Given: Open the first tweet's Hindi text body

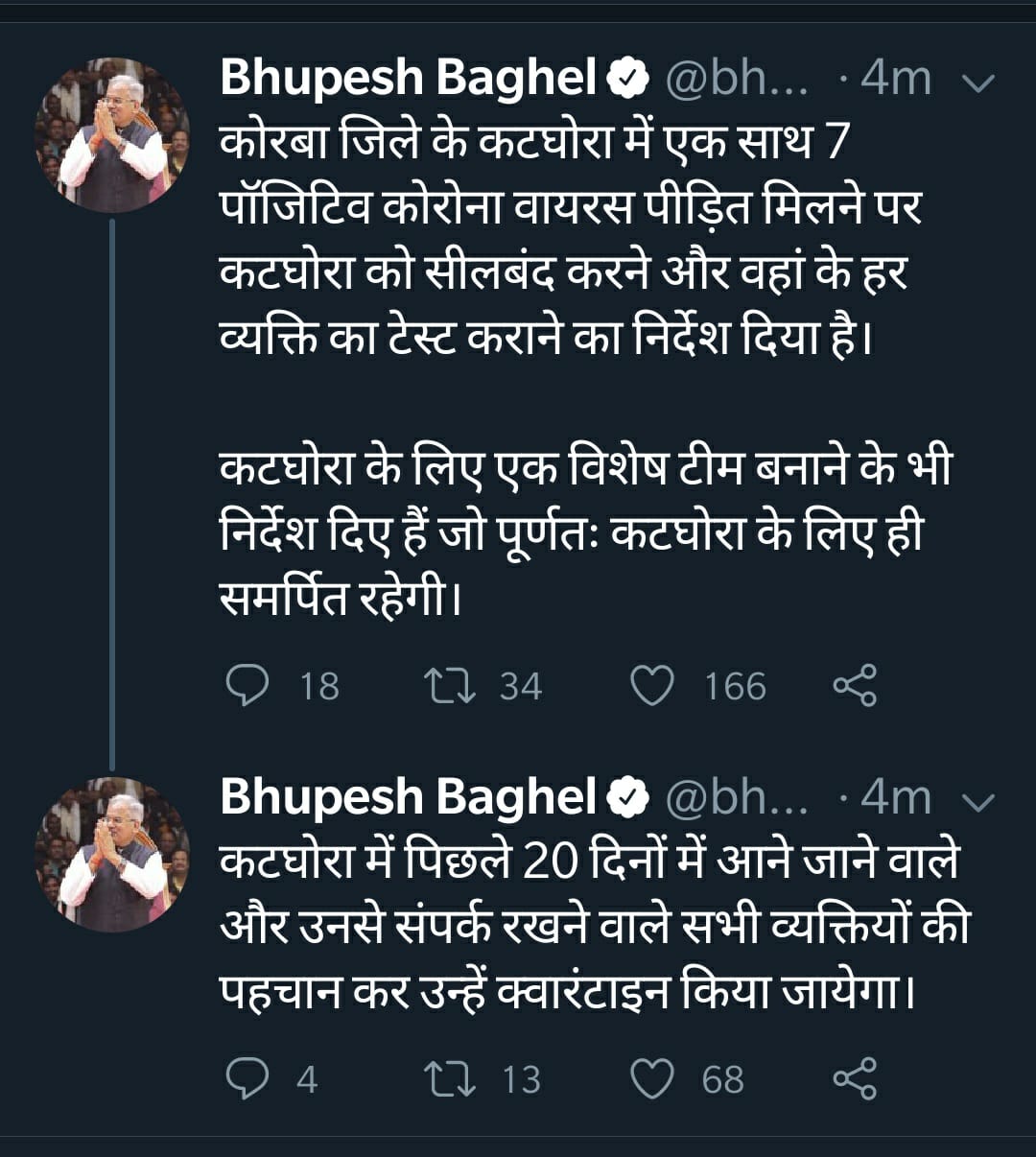Looking at the screenshot, I should [566, 240].
